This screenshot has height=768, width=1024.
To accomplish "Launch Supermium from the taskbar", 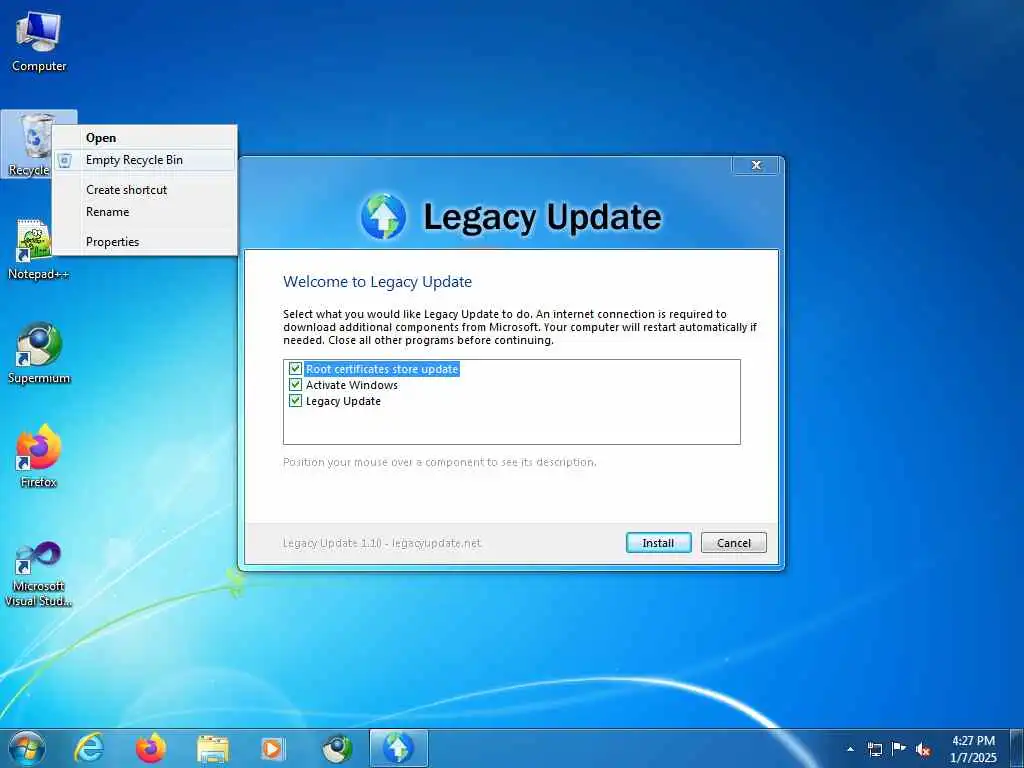I will [338, 749].
